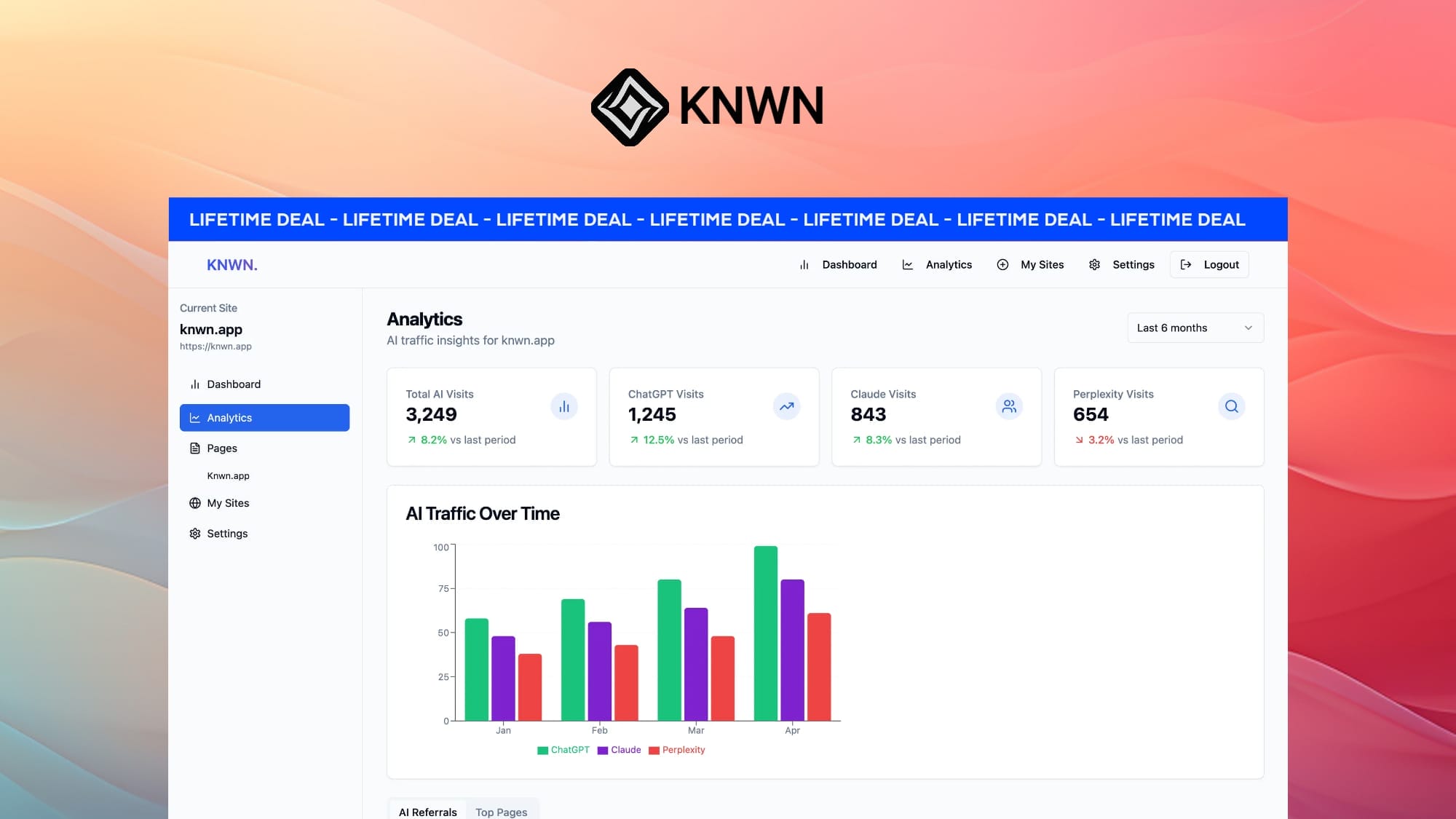Click the trending-up icon on ChatGPT Visits card
Screen dimensions: 1456x819
click(x=787, y=406)
